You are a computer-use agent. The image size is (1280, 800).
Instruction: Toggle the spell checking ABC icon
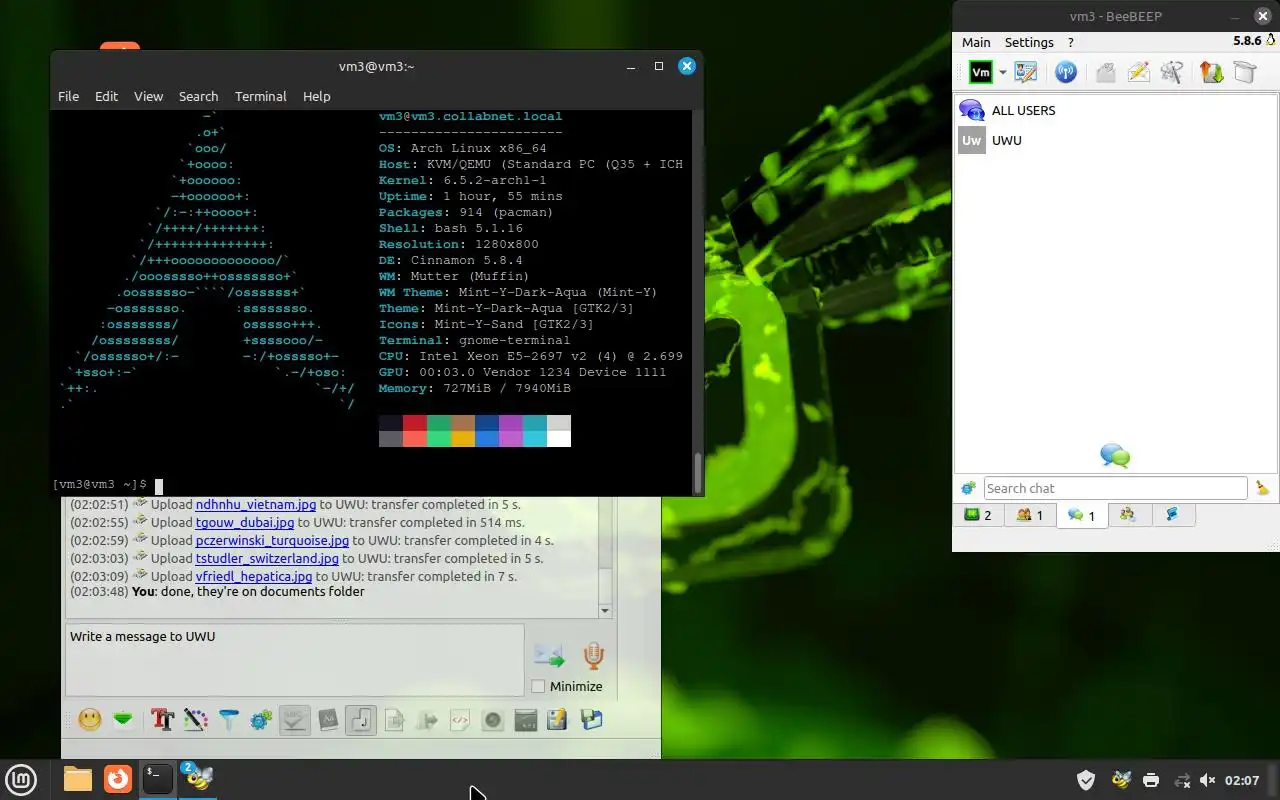294,719
